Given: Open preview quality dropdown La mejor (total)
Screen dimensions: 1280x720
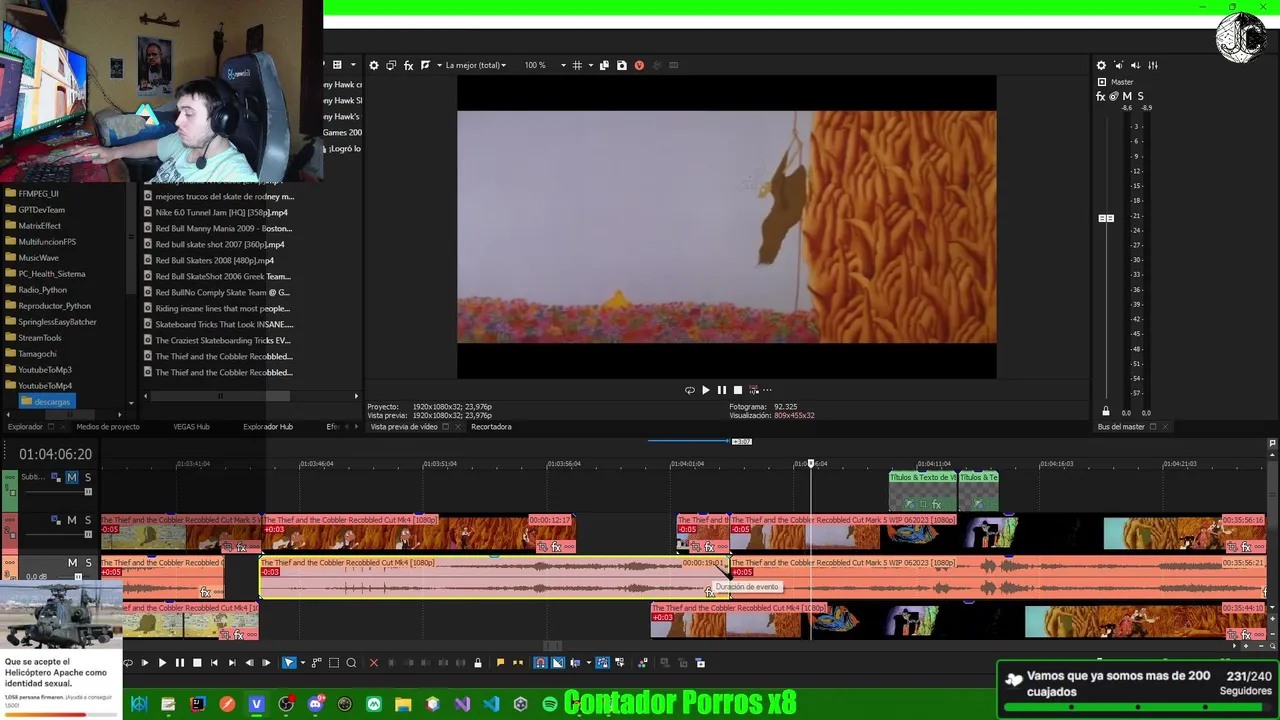Looking at the screenshot, I should coord(476,65).
